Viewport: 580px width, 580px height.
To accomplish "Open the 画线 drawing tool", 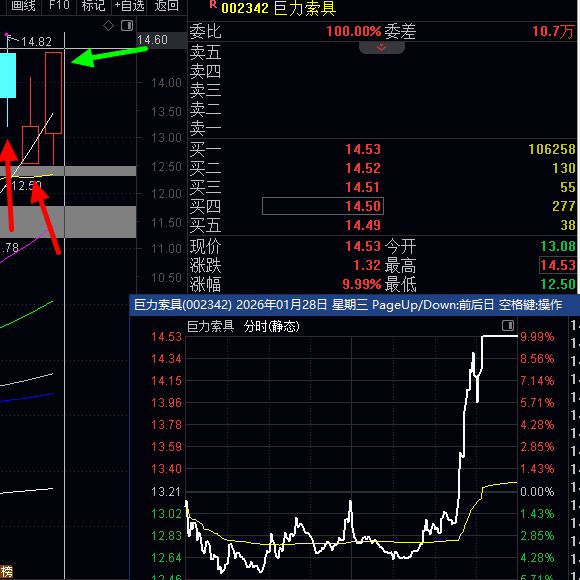I will tap(23, 6).
